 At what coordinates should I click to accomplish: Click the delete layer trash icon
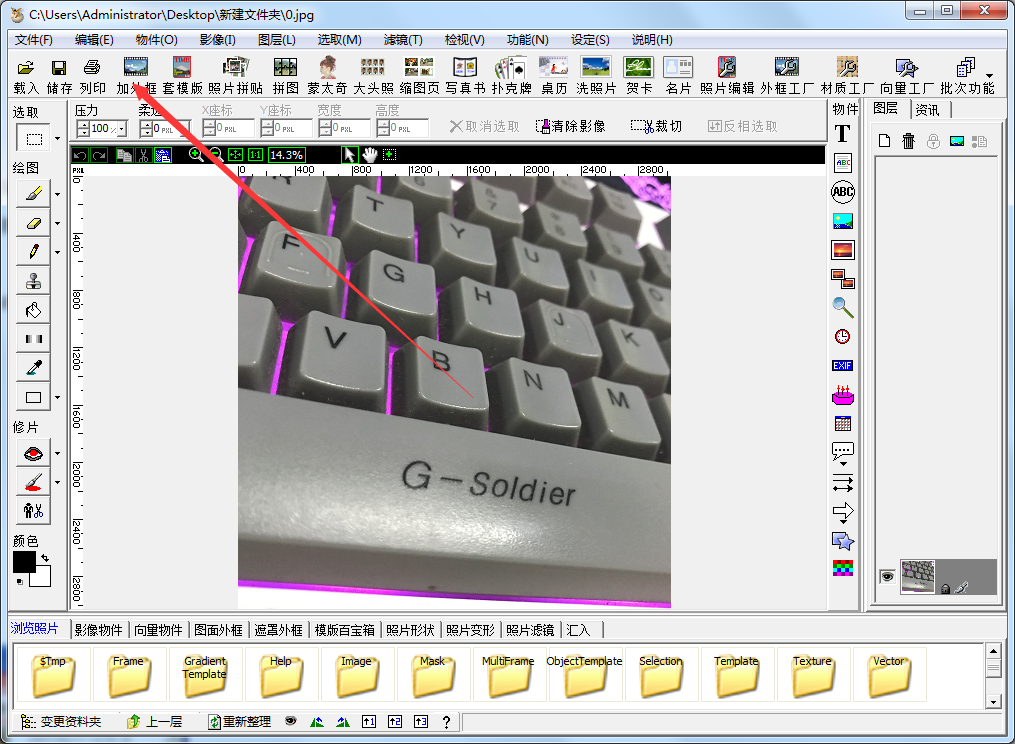tap(908, 141)
